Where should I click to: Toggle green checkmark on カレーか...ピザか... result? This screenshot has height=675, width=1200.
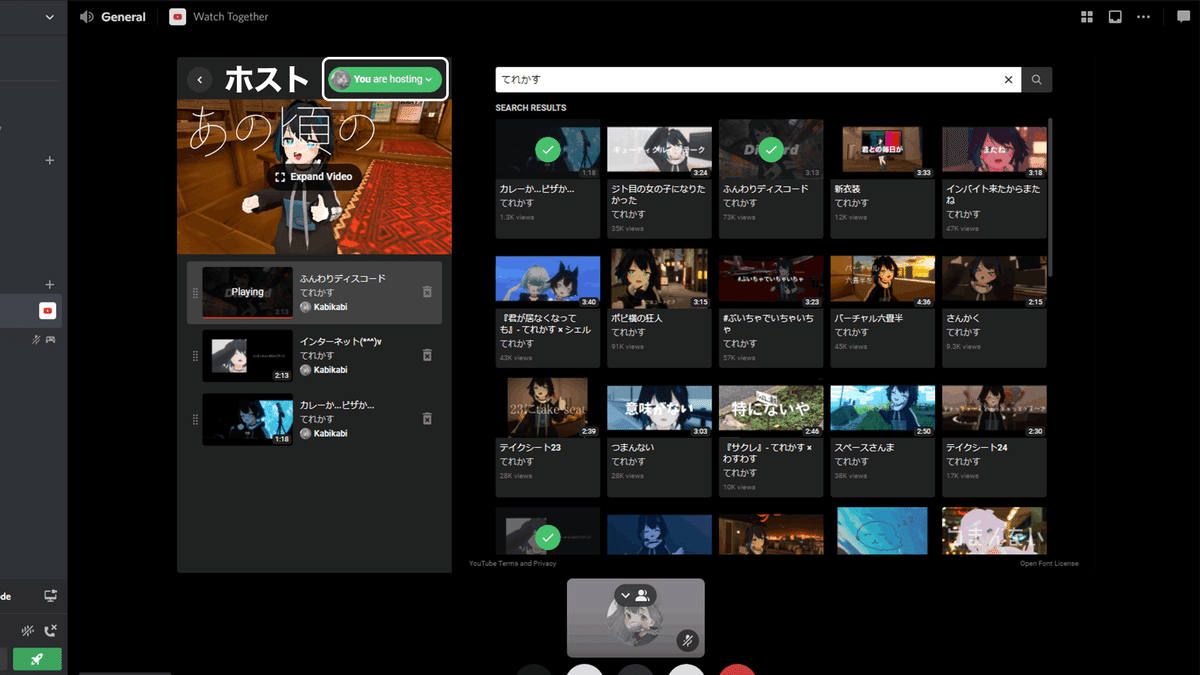point(547,150)
